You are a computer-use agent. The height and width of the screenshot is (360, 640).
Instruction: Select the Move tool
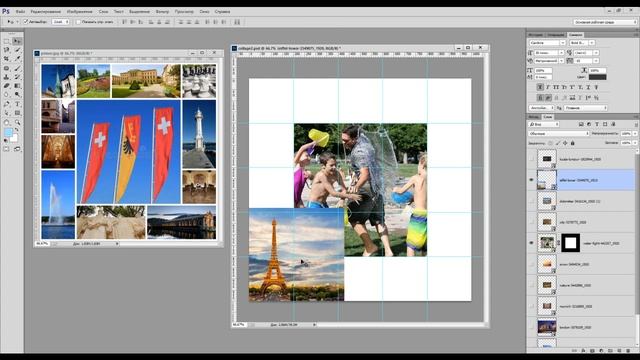pos(17,41)
